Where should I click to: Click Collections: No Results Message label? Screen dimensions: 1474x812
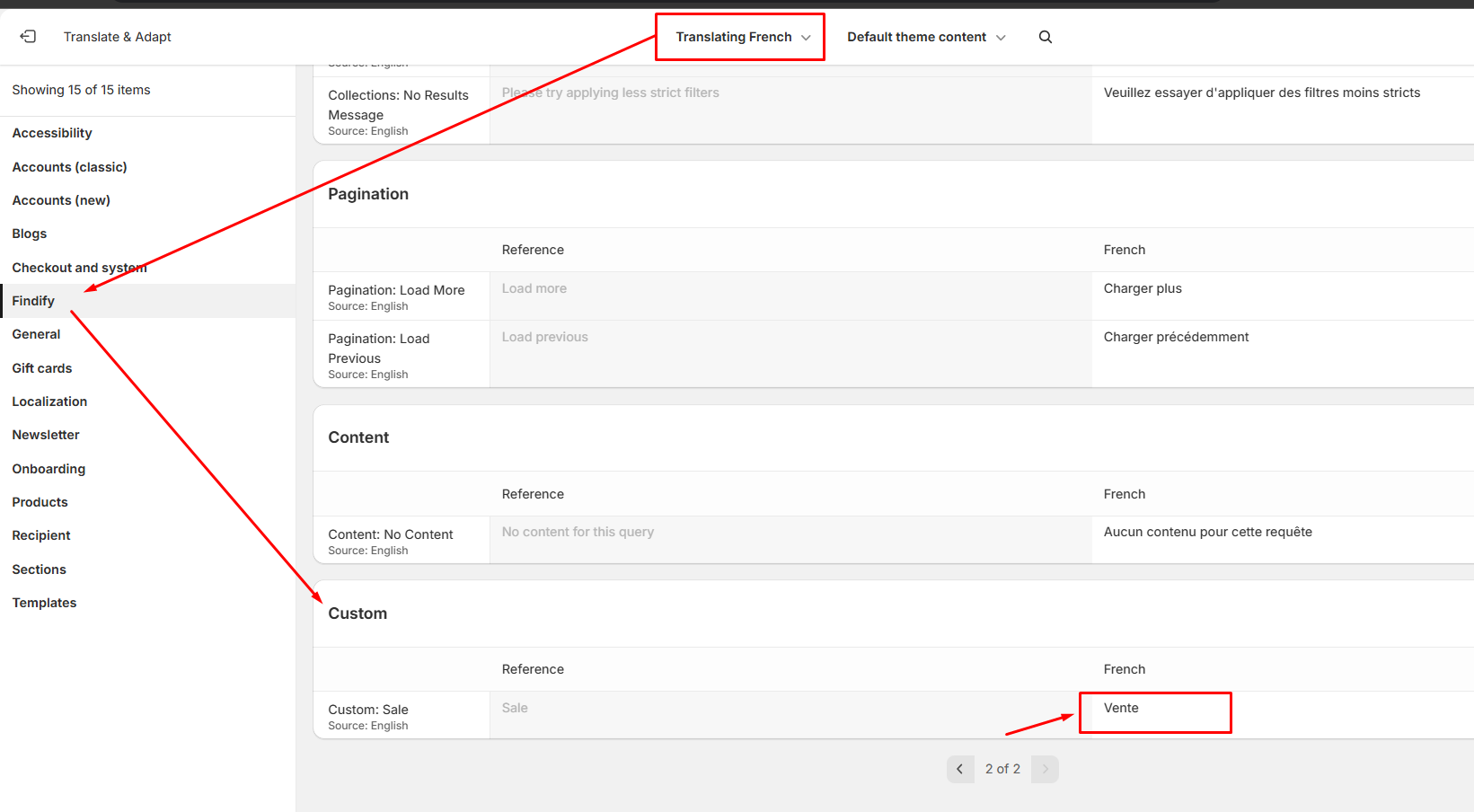click(x=398, y=105)
